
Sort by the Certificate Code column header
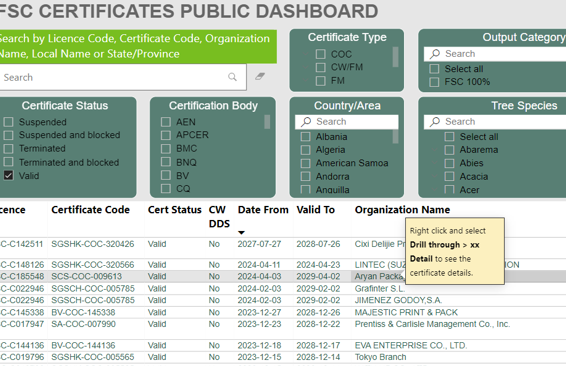90,210
